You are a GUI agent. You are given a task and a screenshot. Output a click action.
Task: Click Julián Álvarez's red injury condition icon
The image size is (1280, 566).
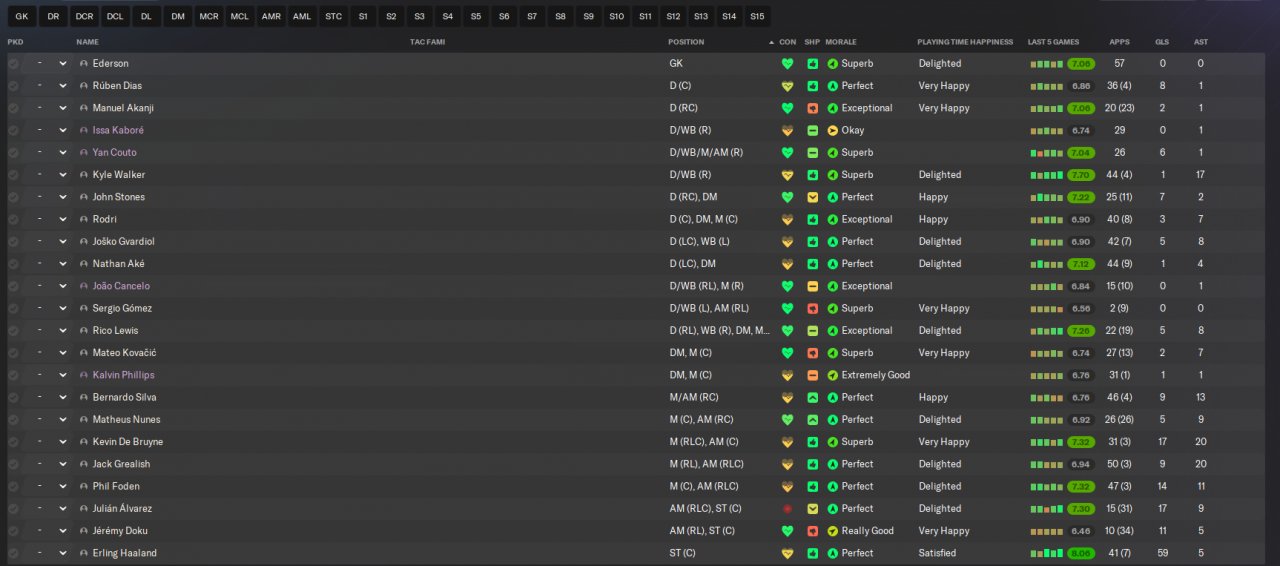point(787,508)
